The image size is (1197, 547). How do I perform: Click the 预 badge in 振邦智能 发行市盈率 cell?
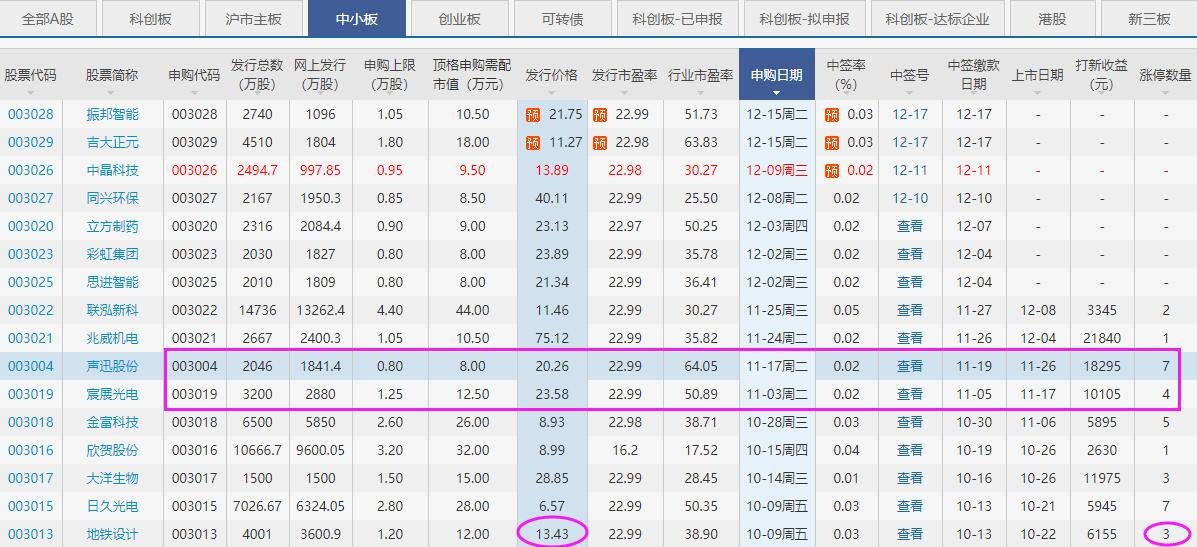[599, 114]
